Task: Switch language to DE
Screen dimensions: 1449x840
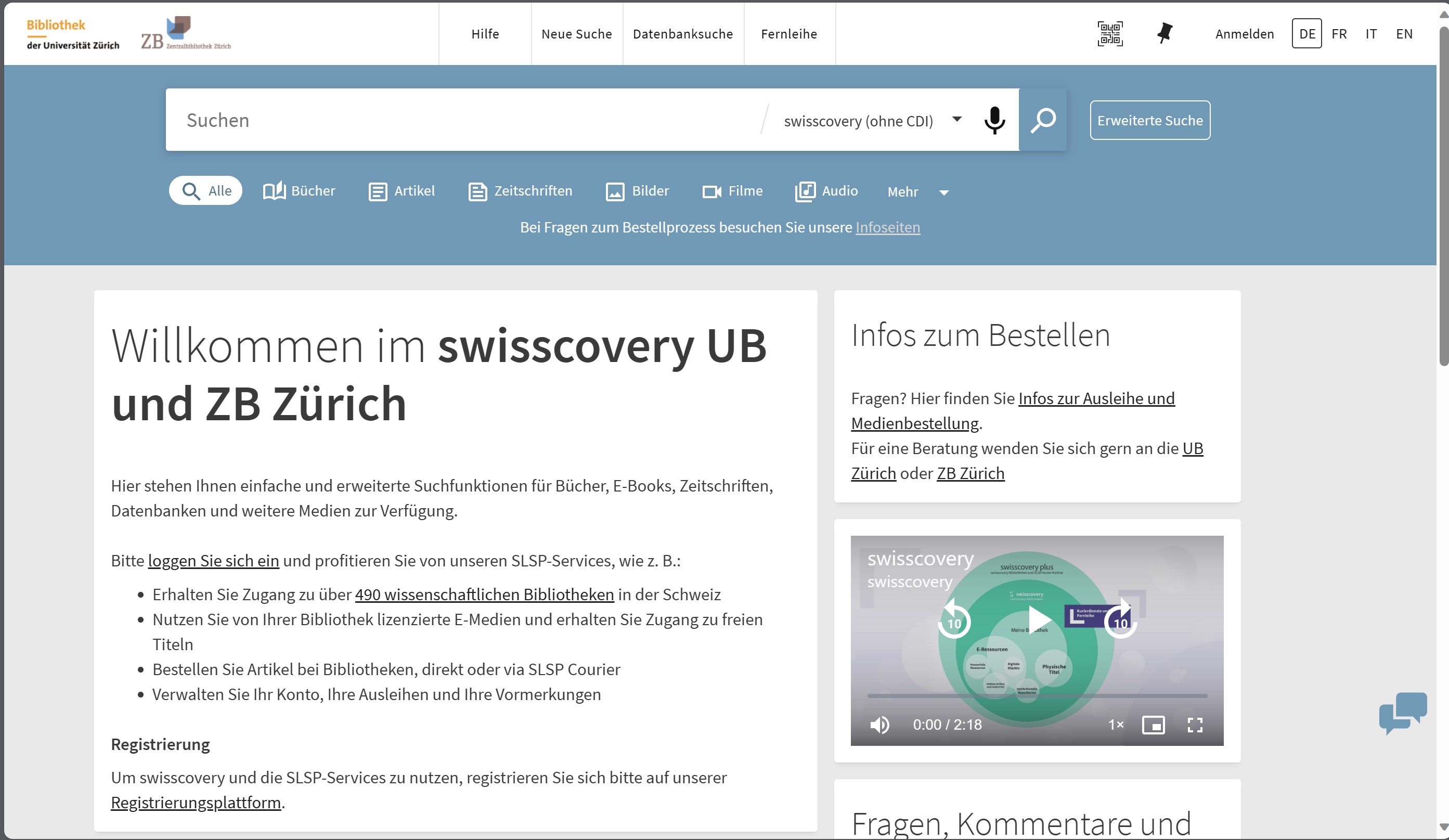Action: tap(1306, 34)
